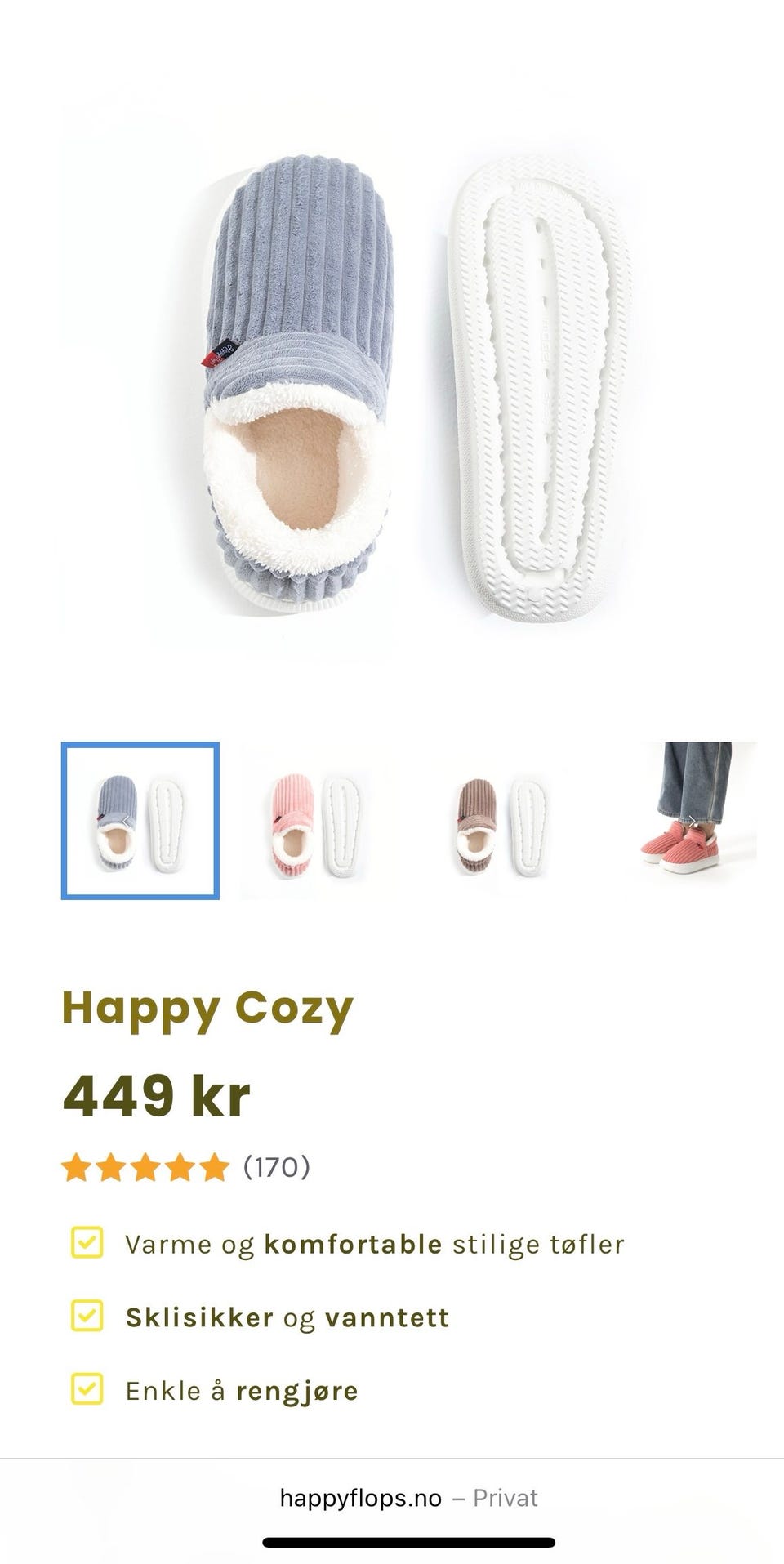Click the check icon beside Sklisikker og vanntett

[87, 1316]
